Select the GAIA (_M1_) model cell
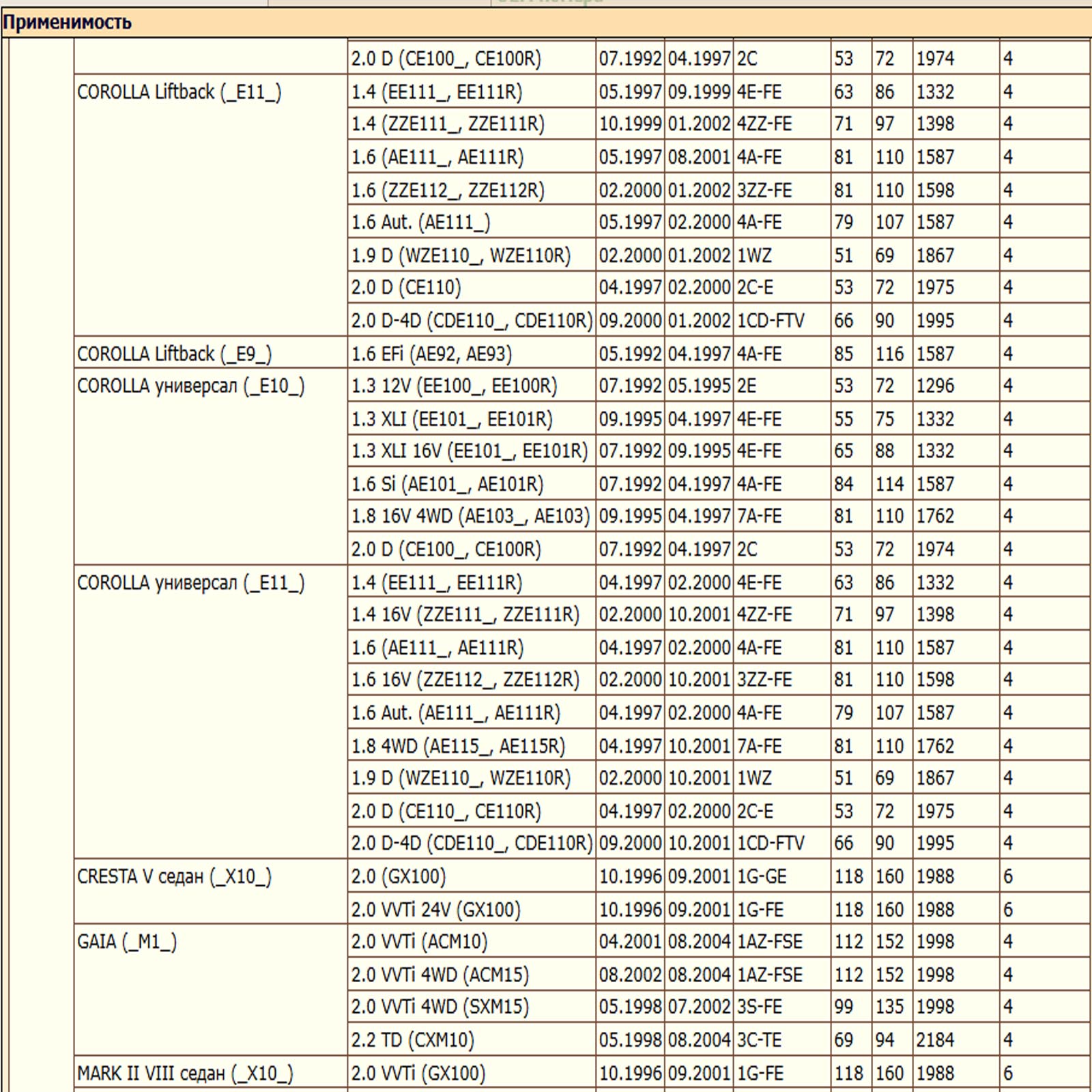Viewport: 1092px width, 1092px height. pos(127,942)
